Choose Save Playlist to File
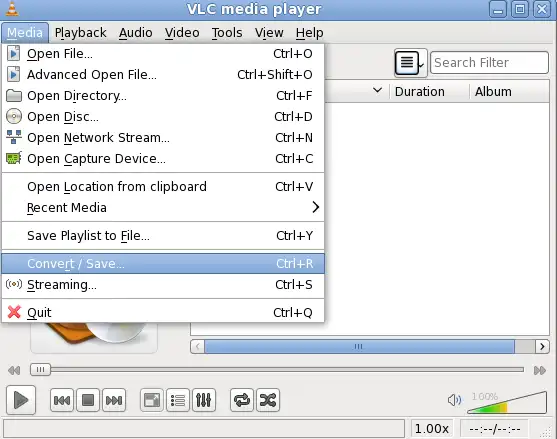The width and height of the screenshot is (557, 439). (163, 235)
